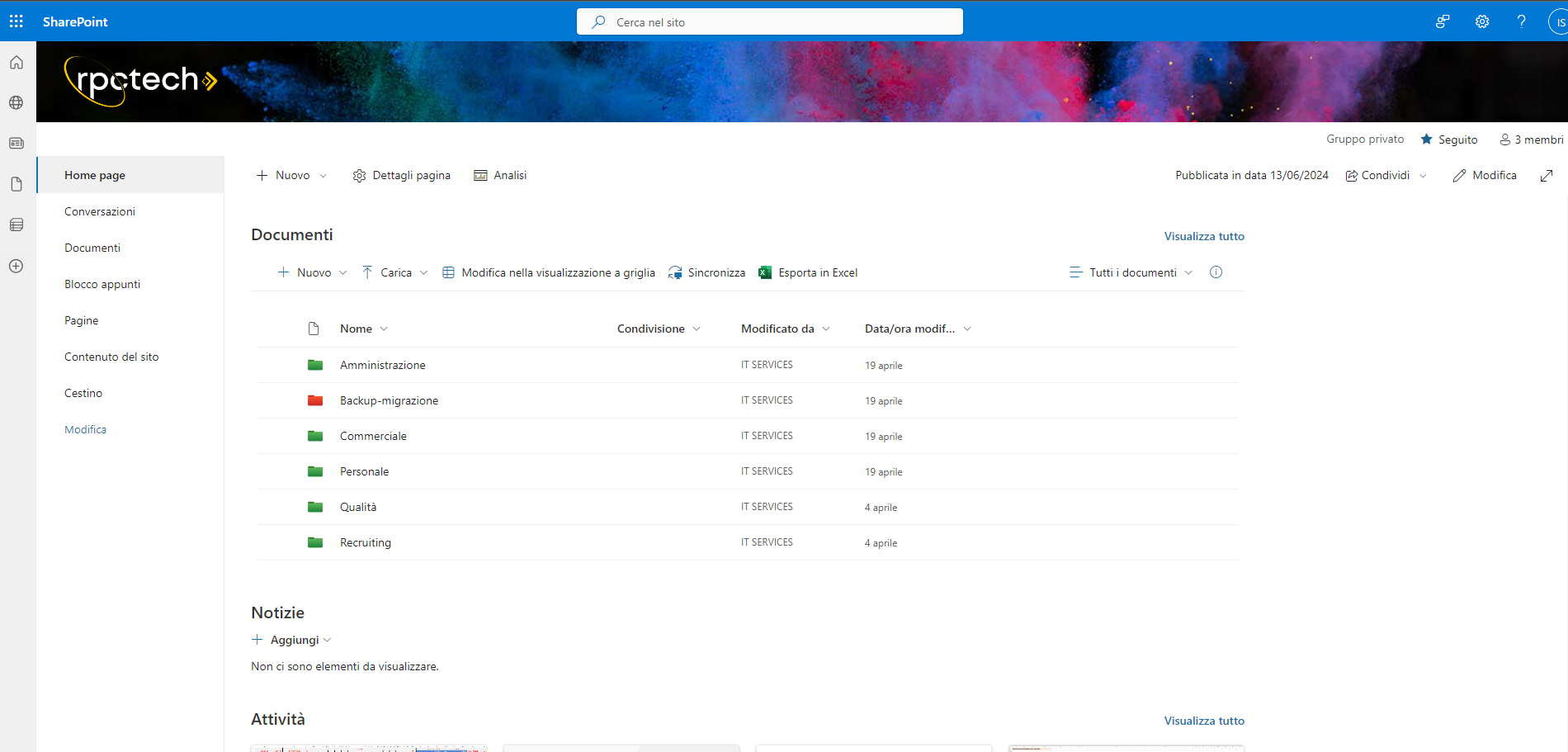Image resolution: width=1568 pixels, height=752 pixels.
Task: Click the create plus icon in rail
Action: (17, 266)
